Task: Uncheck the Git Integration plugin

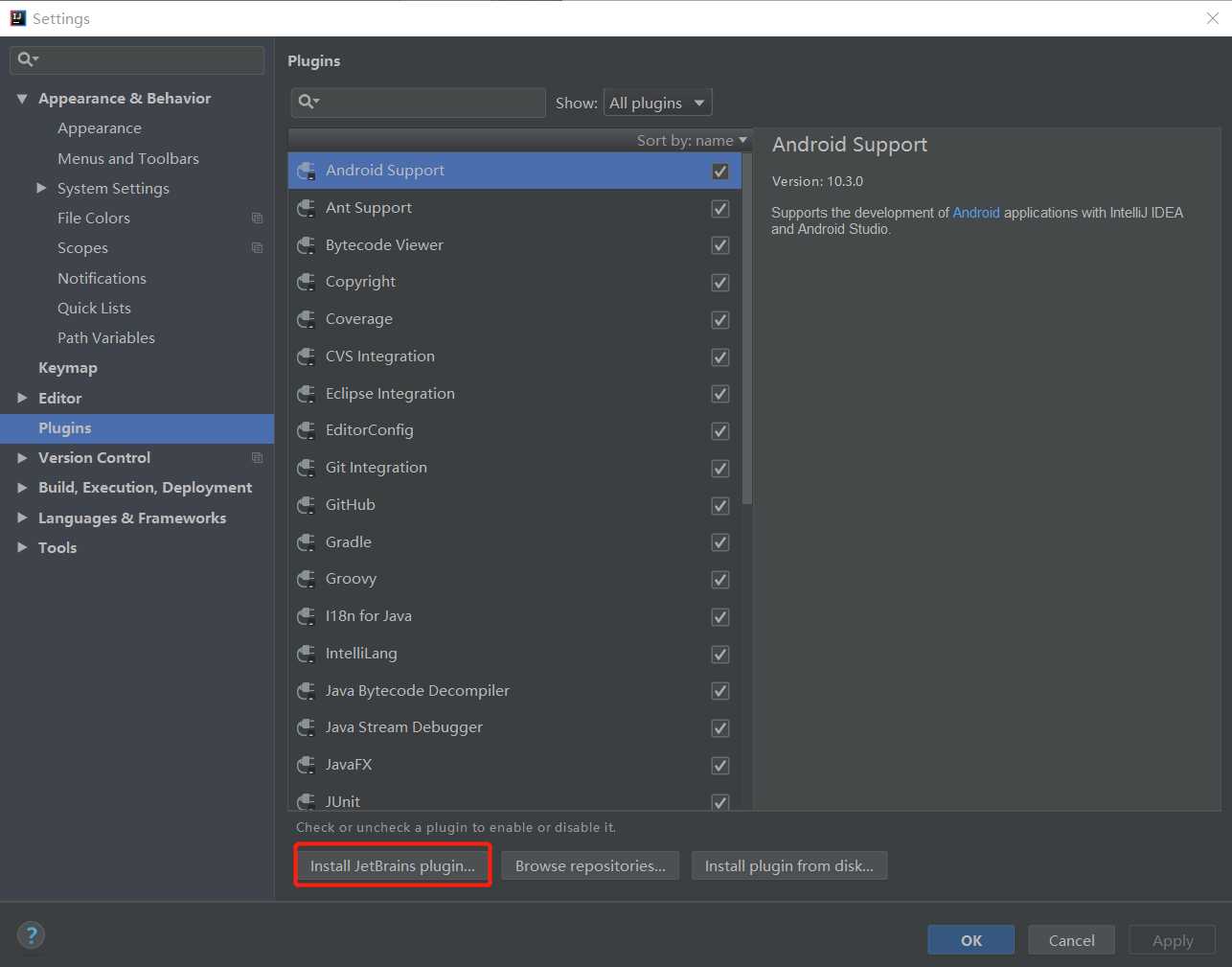Action: click(x=720, y=469)
